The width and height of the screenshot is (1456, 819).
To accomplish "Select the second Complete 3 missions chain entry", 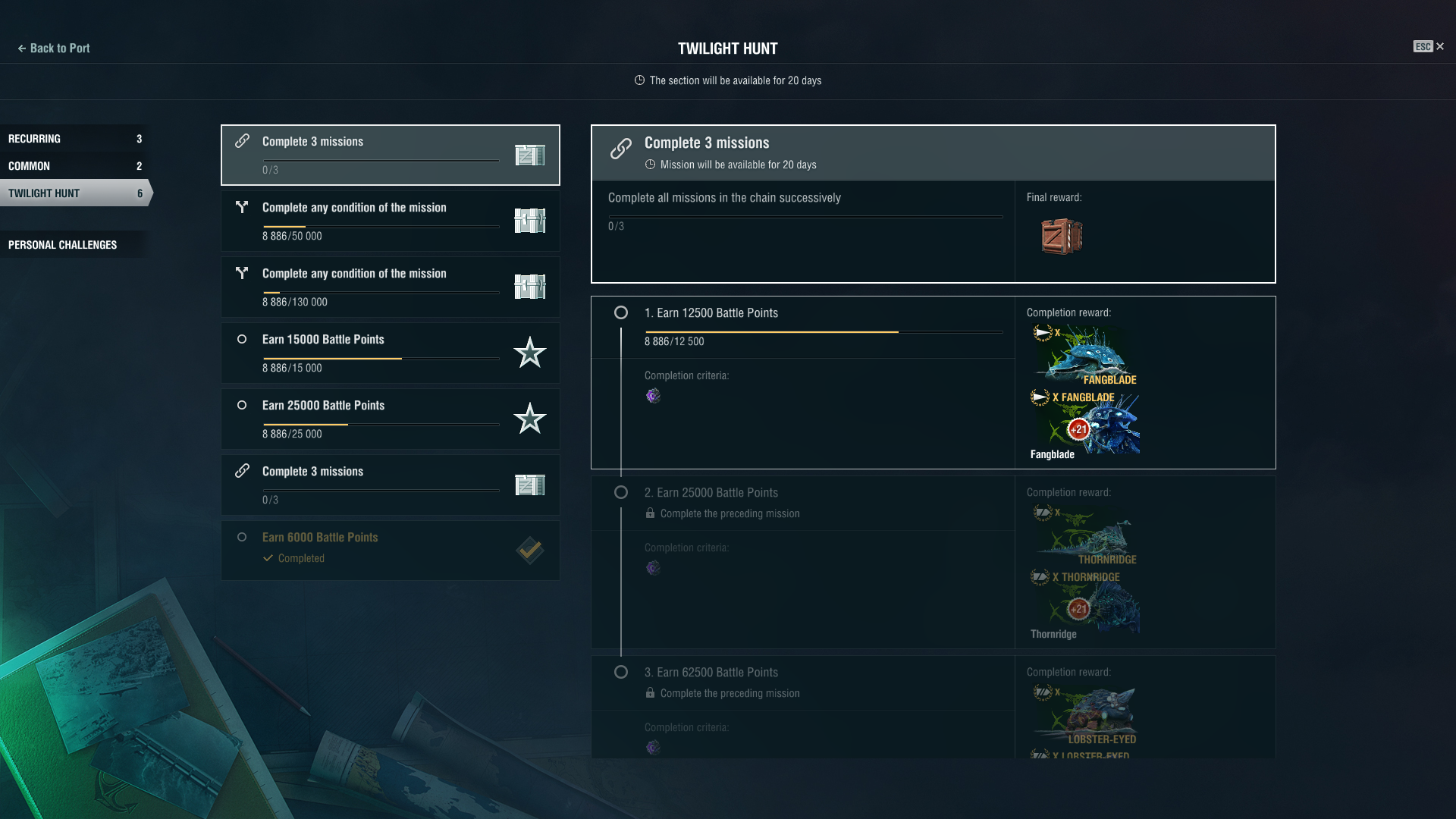I will click(391, 485).
